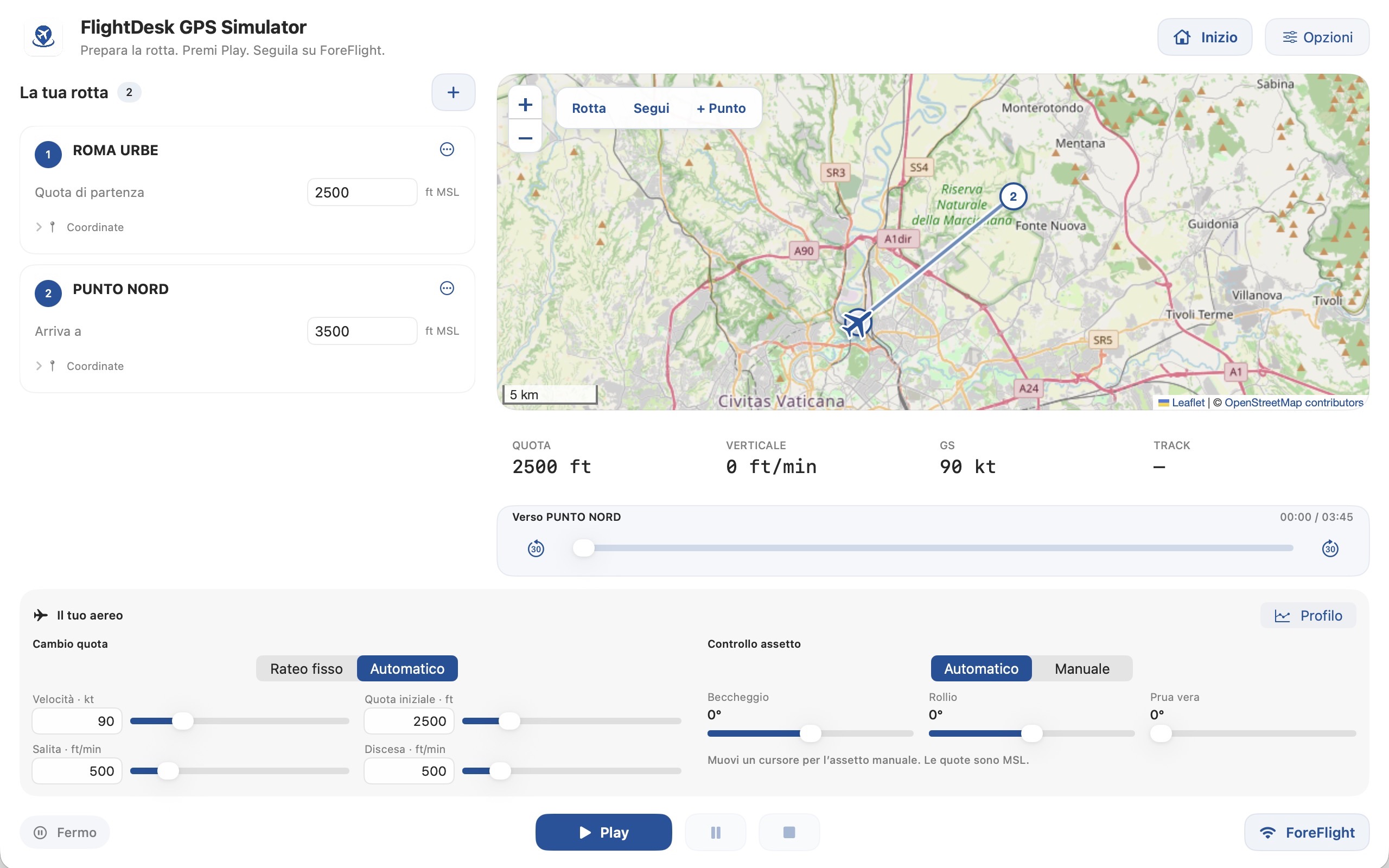
Task: Click the PUNTO NORD waypoint name
Action: [x=120, y=289]
